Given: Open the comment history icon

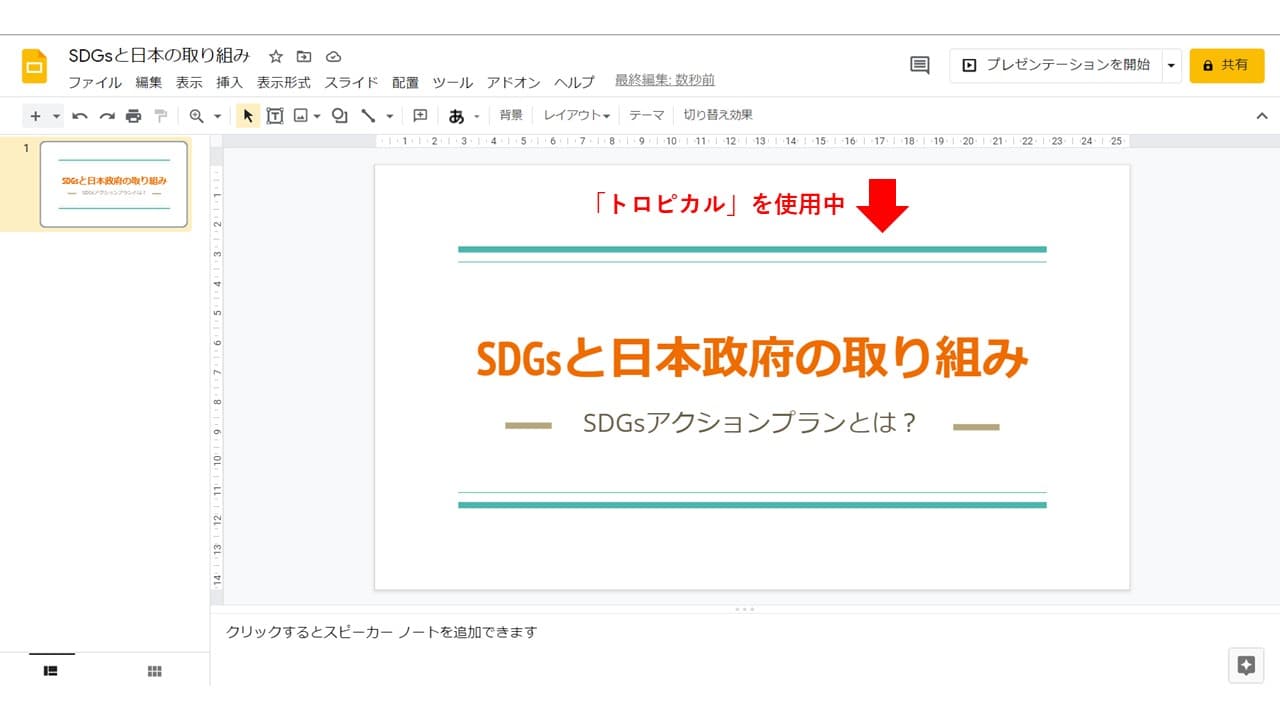Looking at the screenshot, I should (919, 65).
